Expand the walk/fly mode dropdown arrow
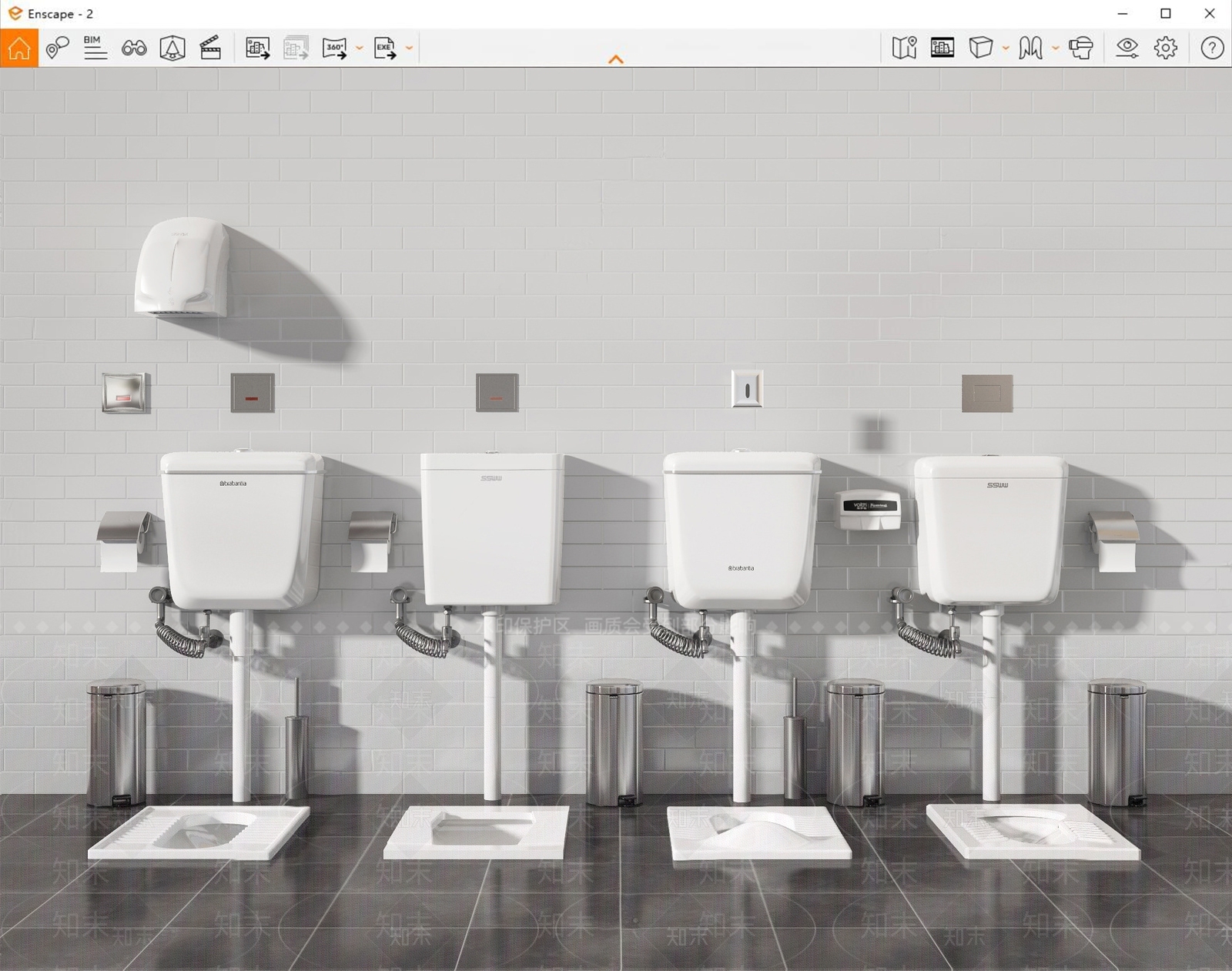Screen dimensions: 1232x971 (x=1056, y=48)
